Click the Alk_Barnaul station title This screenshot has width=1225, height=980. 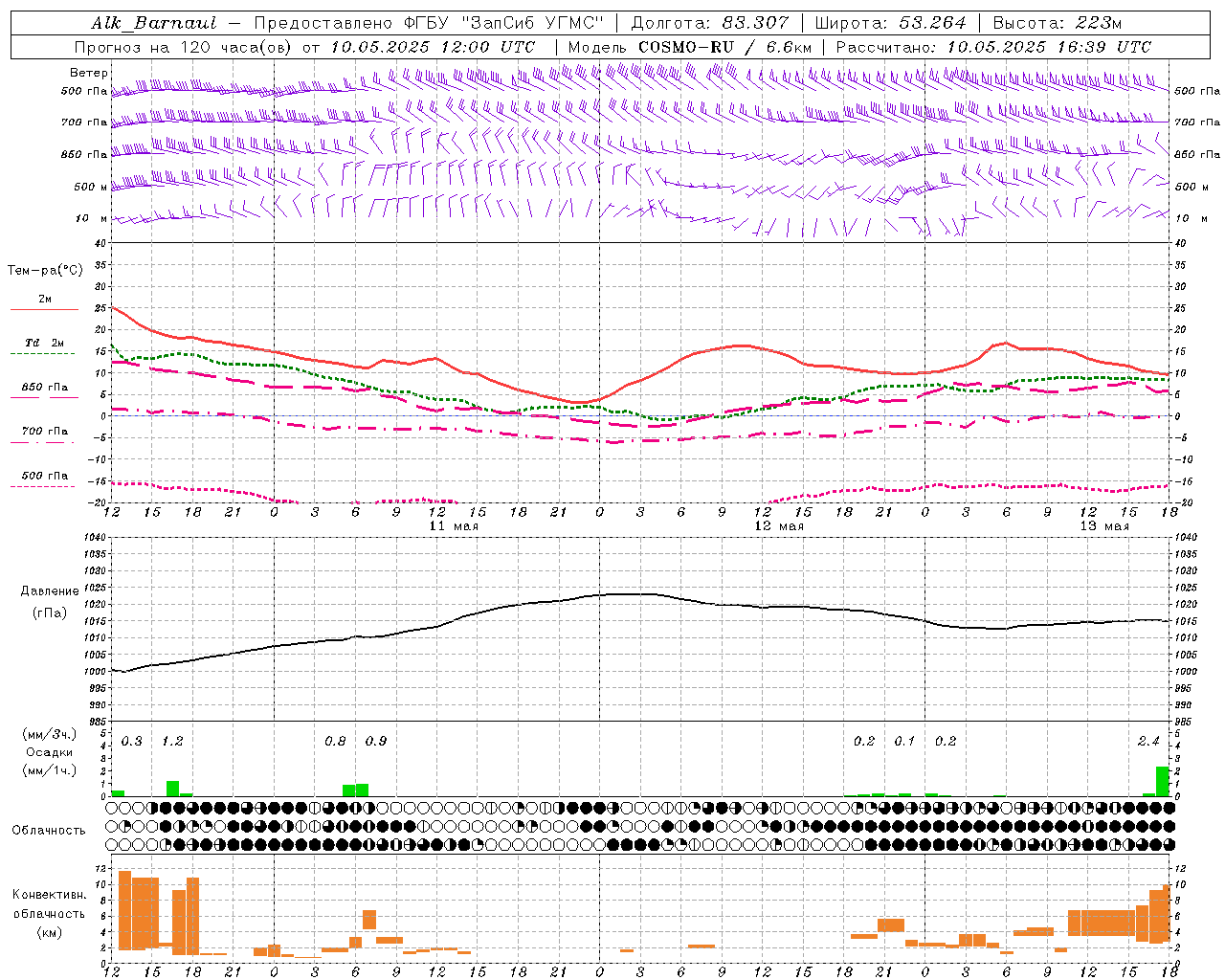coord(153,23)
